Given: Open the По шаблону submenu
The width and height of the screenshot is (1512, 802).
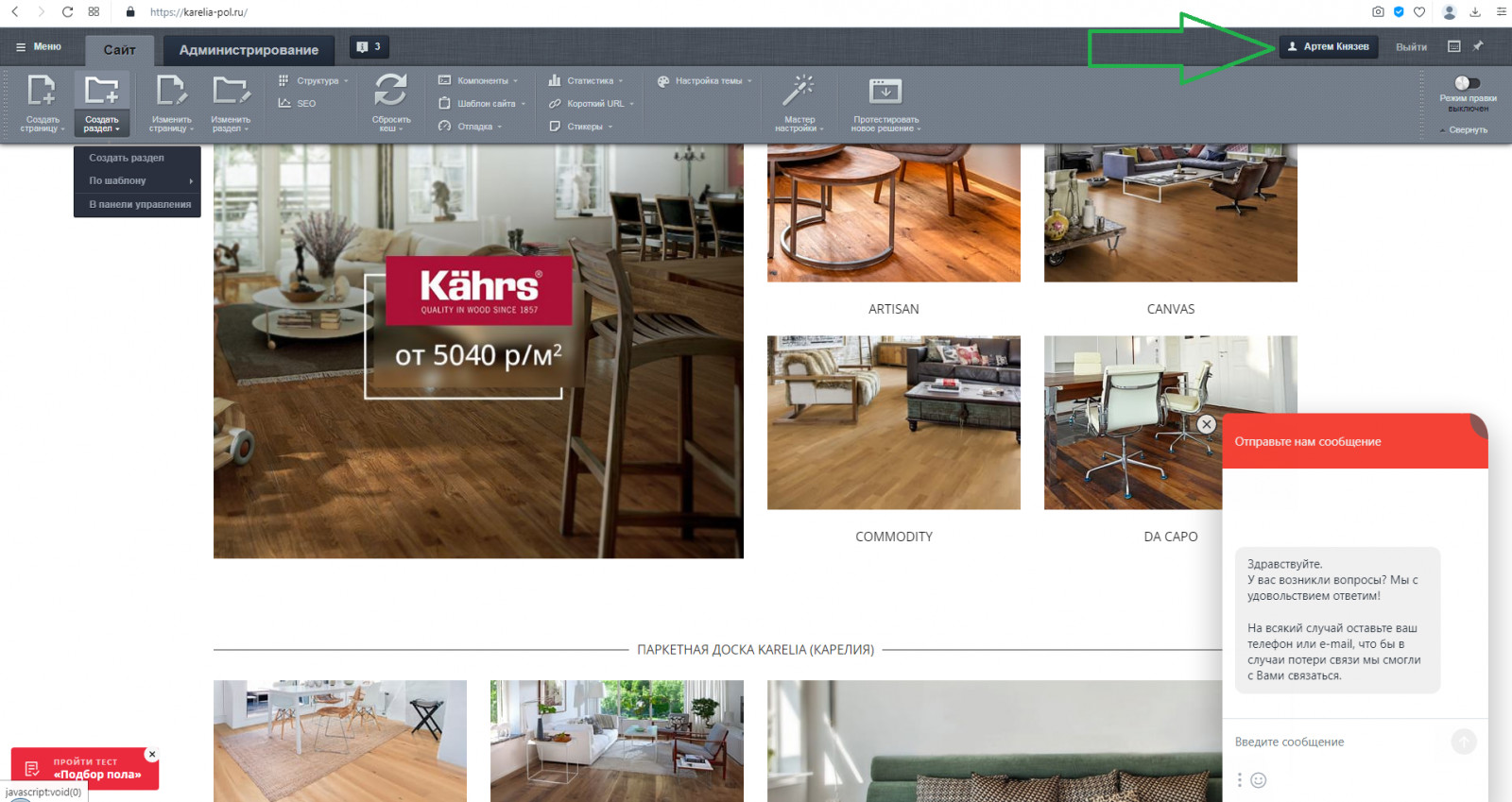Looking at the screenshot, I should (x=137, y=180).
